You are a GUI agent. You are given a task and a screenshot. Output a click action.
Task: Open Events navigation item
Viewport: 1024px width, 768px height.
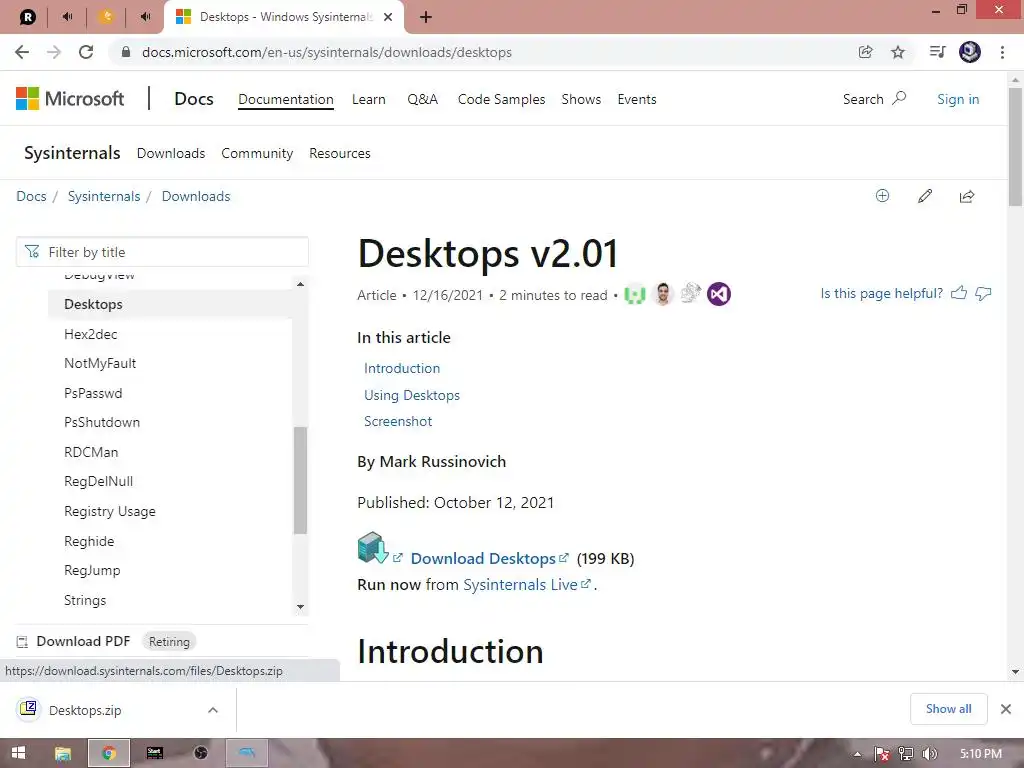(x=637, y=99)
